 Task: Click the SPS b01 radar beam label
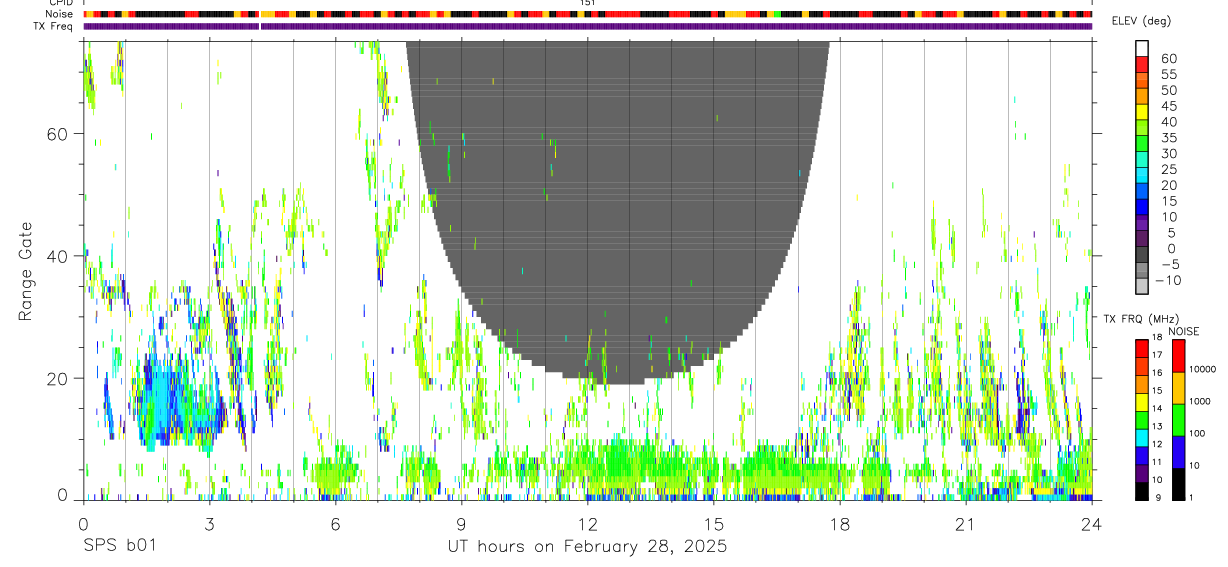[x=118, y=547]
